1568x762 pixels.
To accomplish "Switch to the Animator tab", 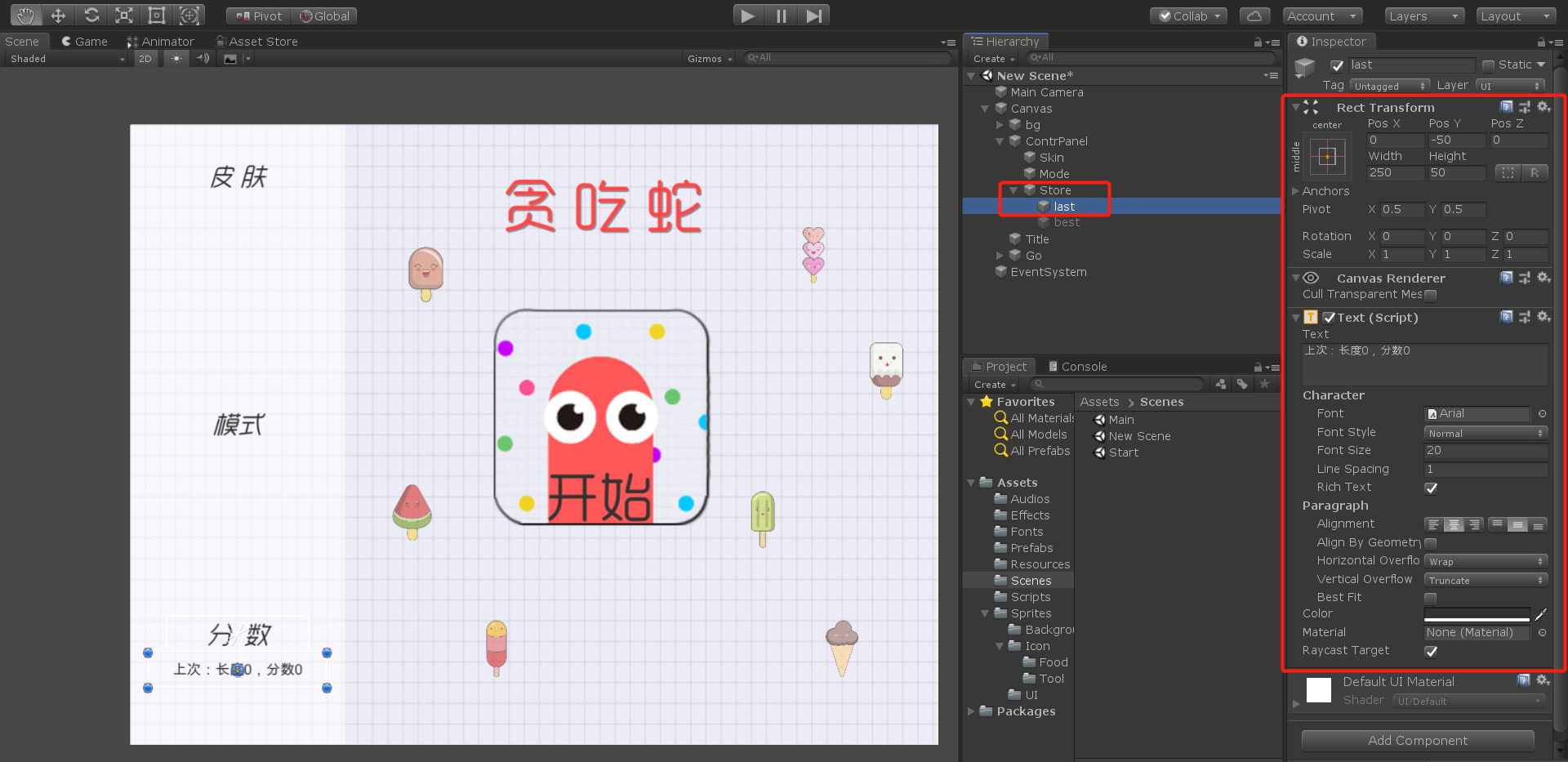I will point(161,42).
